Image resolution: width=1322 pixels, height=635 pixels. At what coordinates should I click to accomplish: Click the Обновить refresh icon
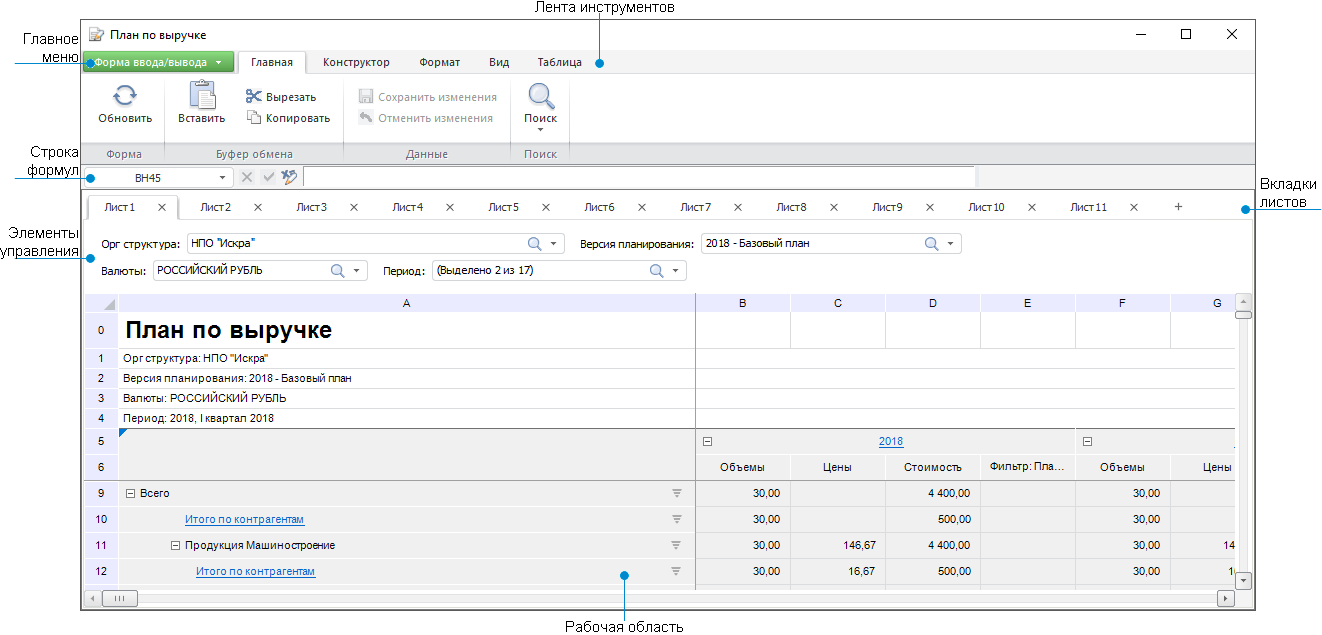[x=122, y=96]
